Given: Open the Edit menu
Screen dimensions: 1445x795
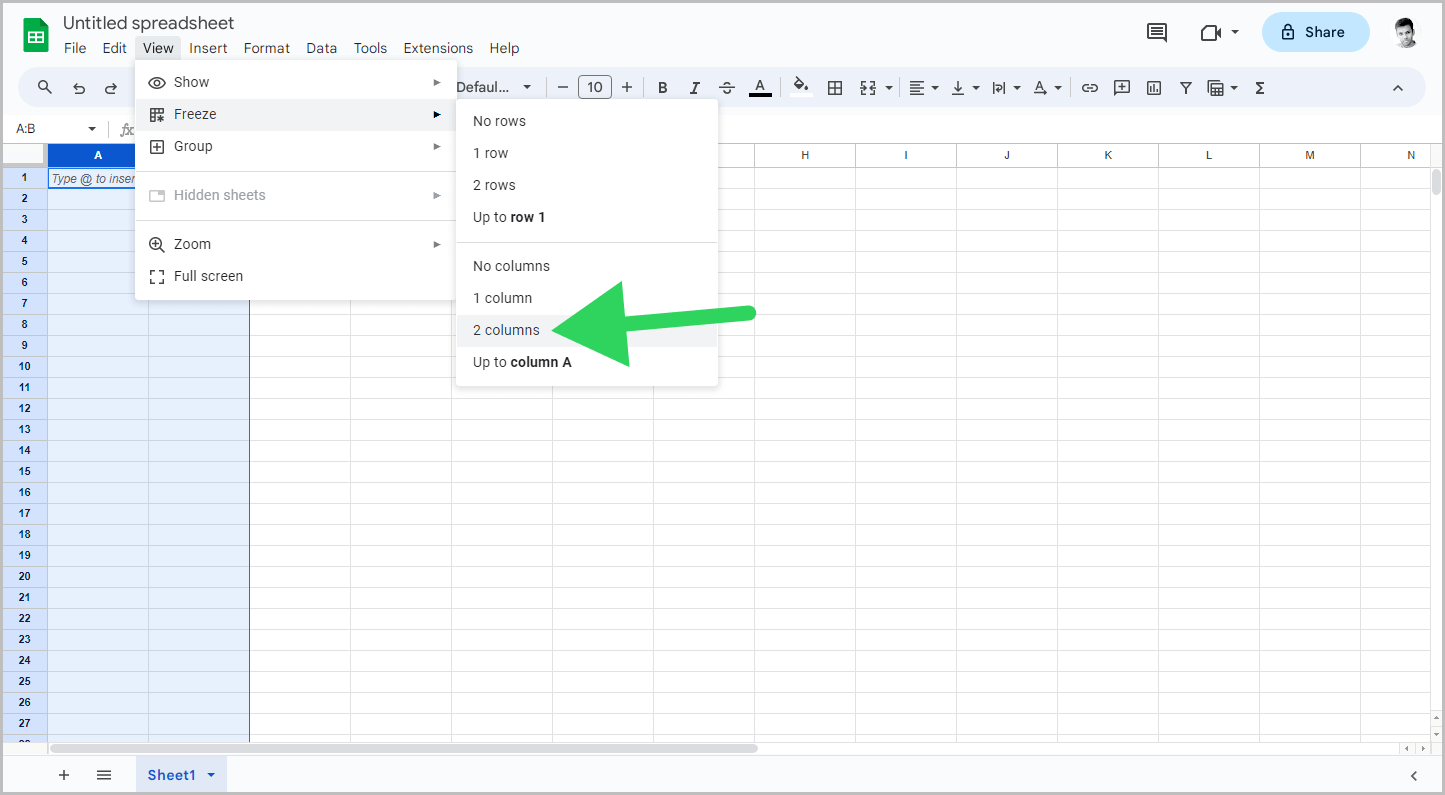Looking at the screenshot, I should pyautogui.click(x=115, y=48).
